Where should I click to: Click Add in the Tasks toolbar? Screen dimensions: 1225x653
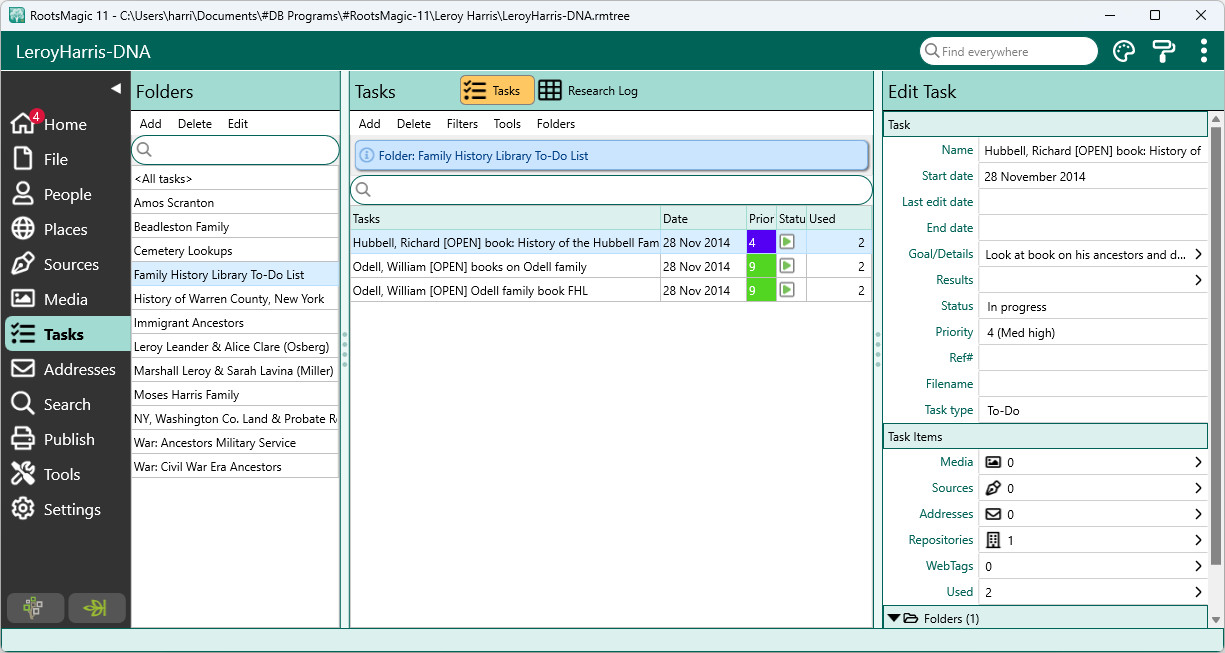point(370,124)
